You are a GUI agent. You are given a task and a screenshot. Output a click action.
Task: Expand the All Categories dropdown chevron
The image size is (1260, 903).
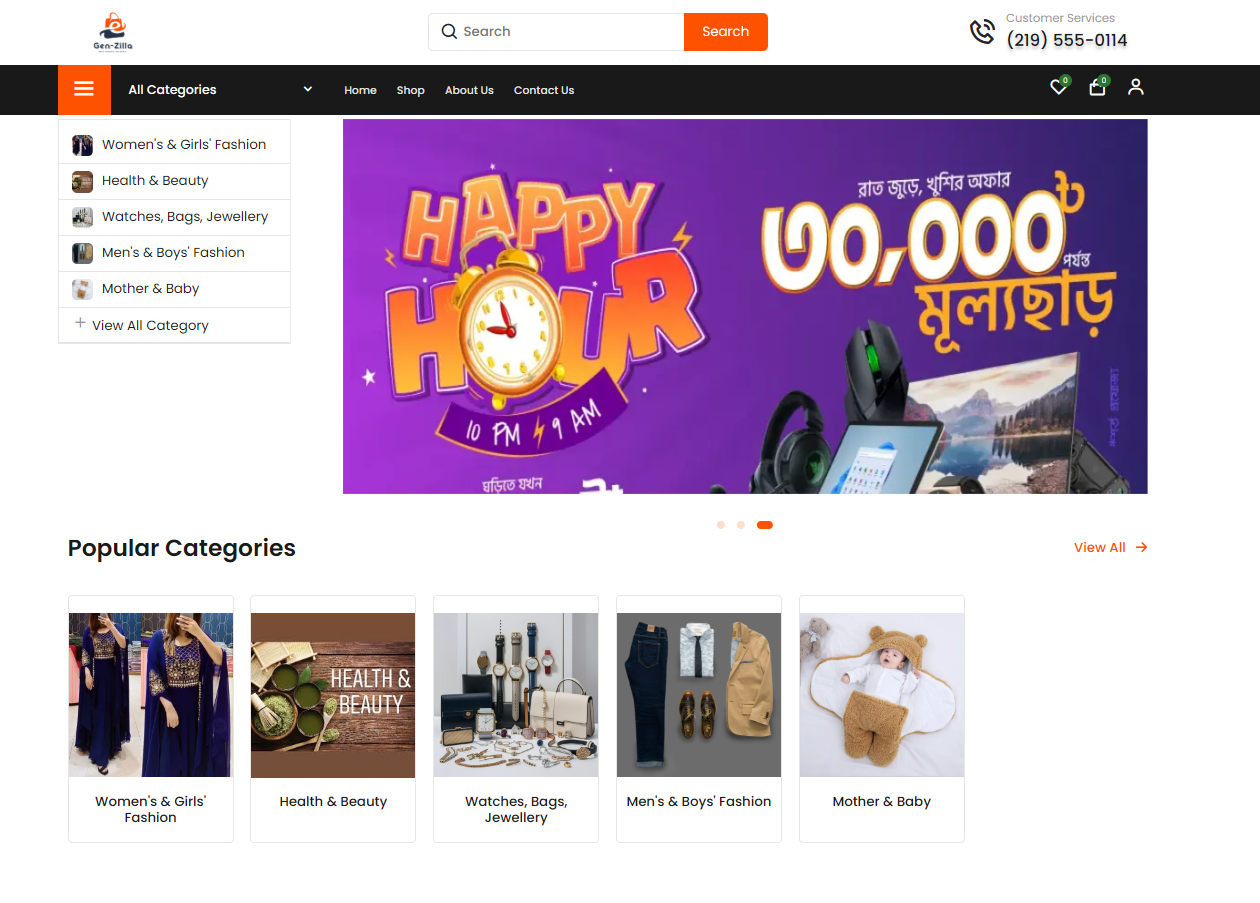coord(308,89)
